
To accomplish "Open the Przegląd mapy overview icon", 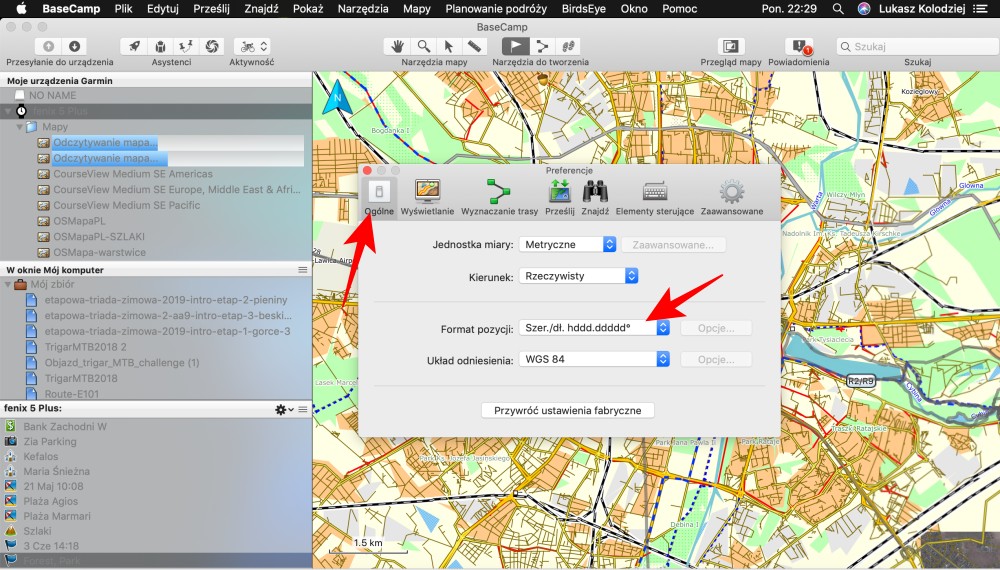I will click(x=731, y=46).
